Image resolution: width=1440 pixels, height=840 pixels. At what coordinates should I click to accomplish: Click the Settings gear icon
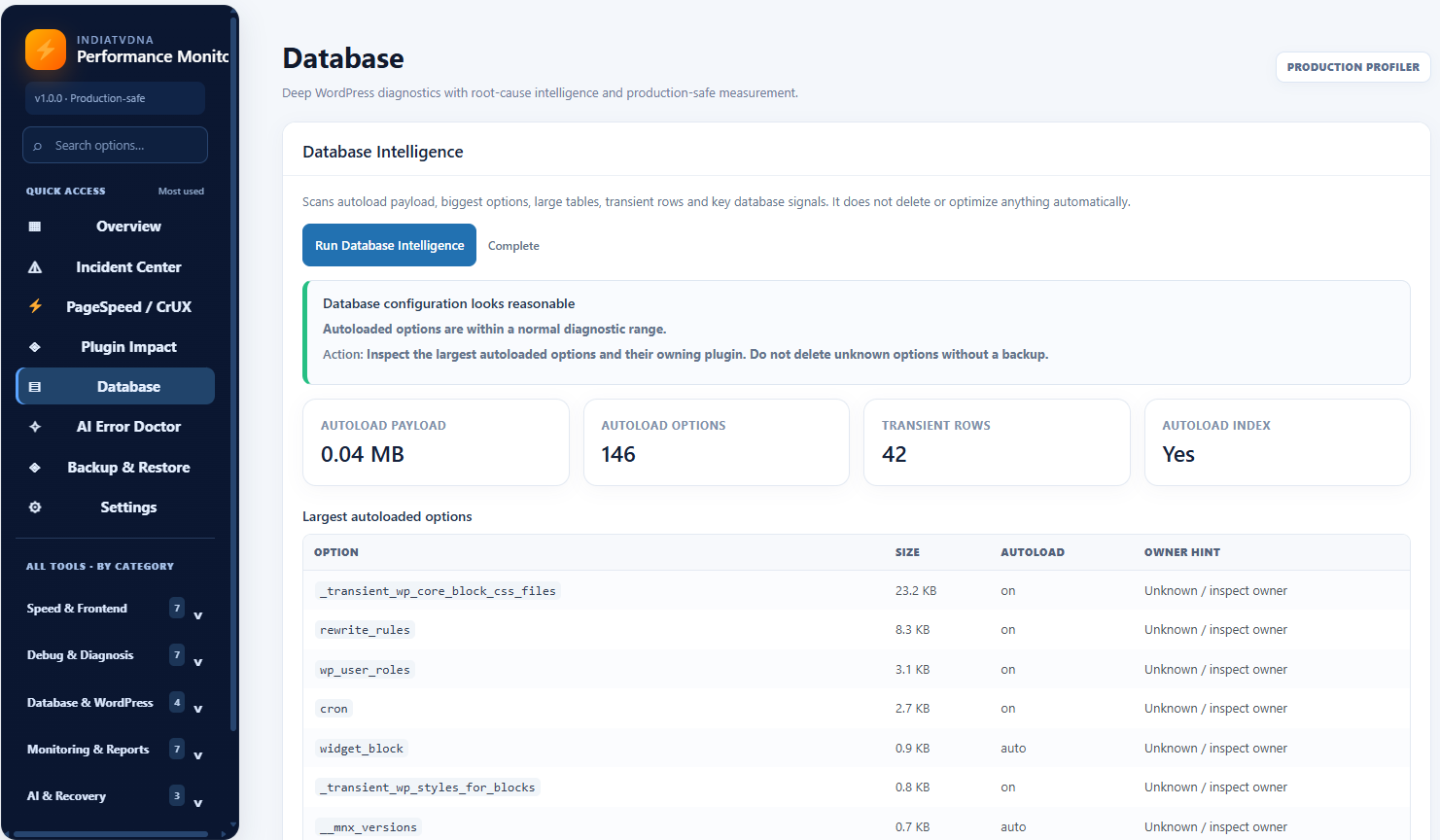35,507
